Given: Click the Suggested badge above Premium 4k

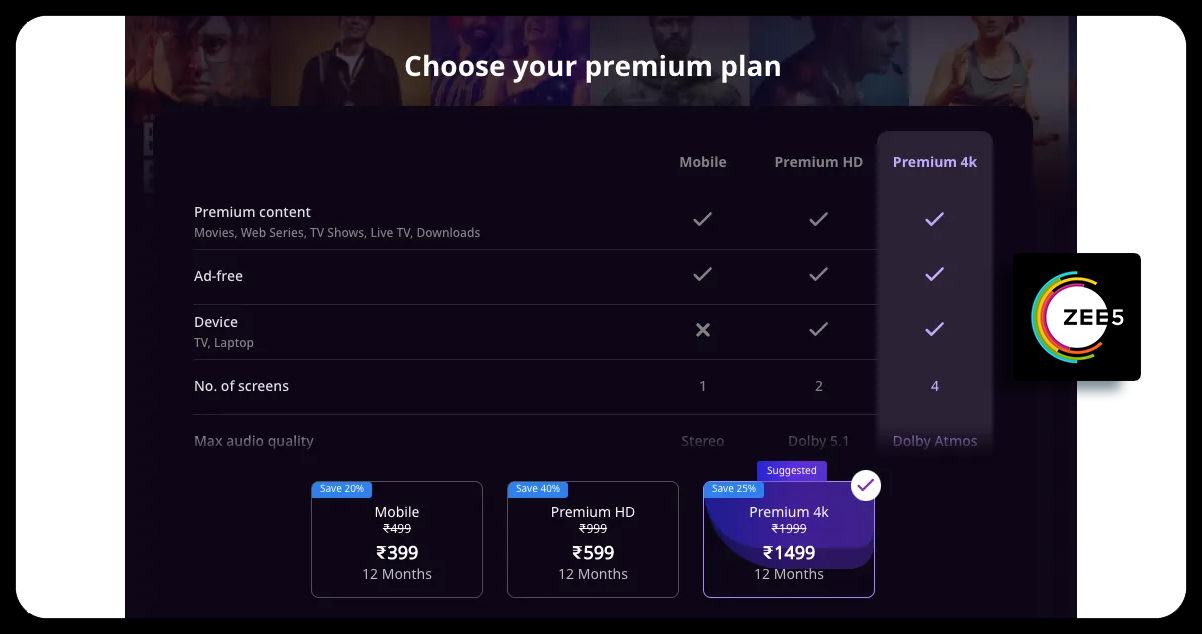Looking at the screenshot, I should pos(792,470).
